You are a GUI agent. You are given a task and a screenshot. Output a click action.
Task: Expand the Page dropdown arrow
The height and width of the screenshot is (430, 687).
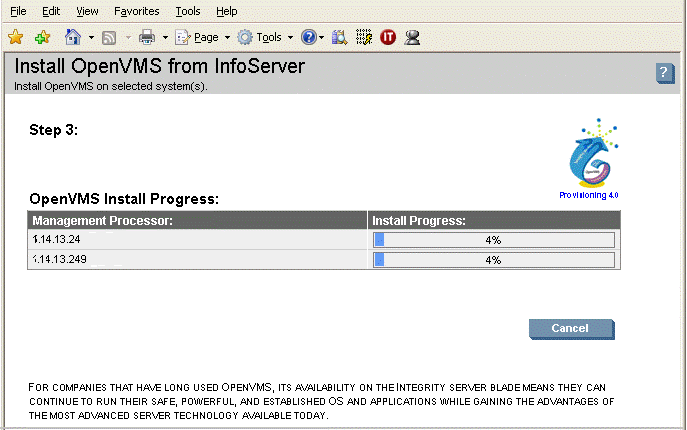(x=227, y=38)
